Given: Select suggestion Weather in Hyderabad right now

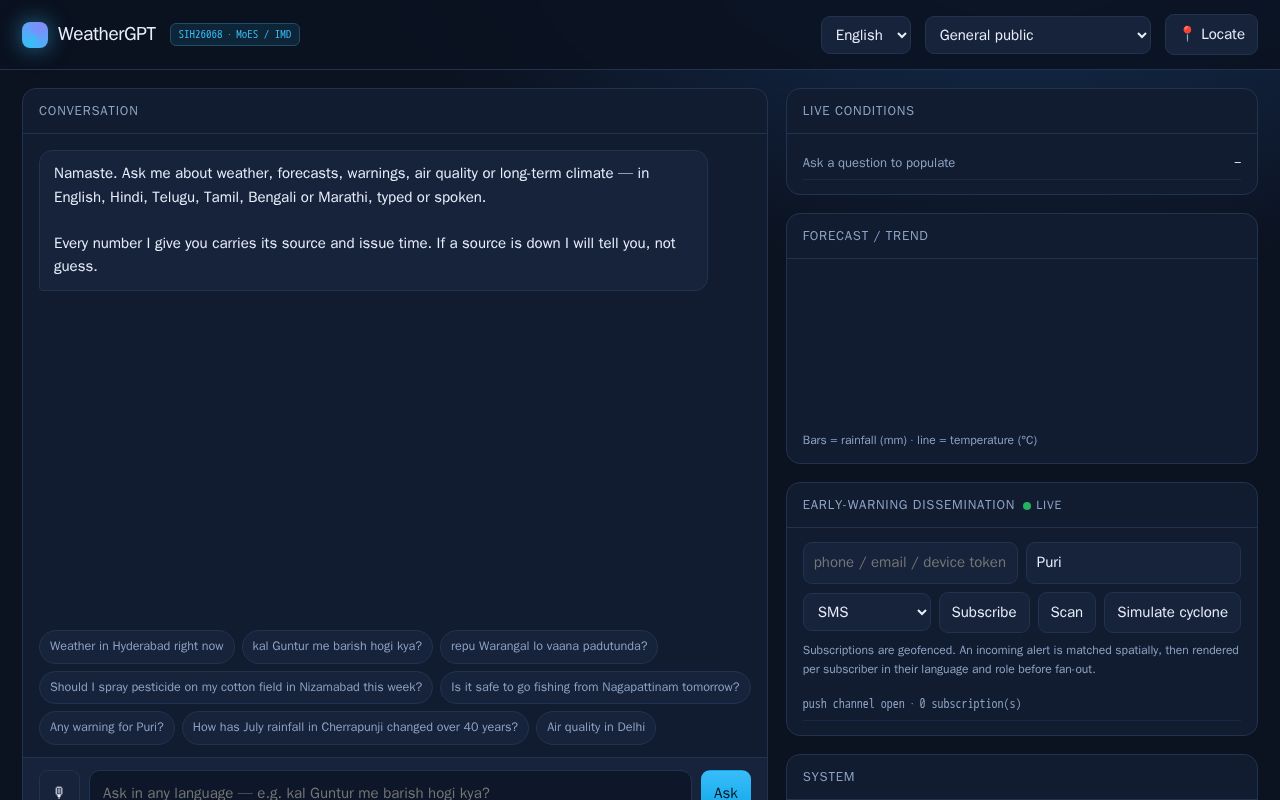Looking at the screenshot, I should [137, 646].
